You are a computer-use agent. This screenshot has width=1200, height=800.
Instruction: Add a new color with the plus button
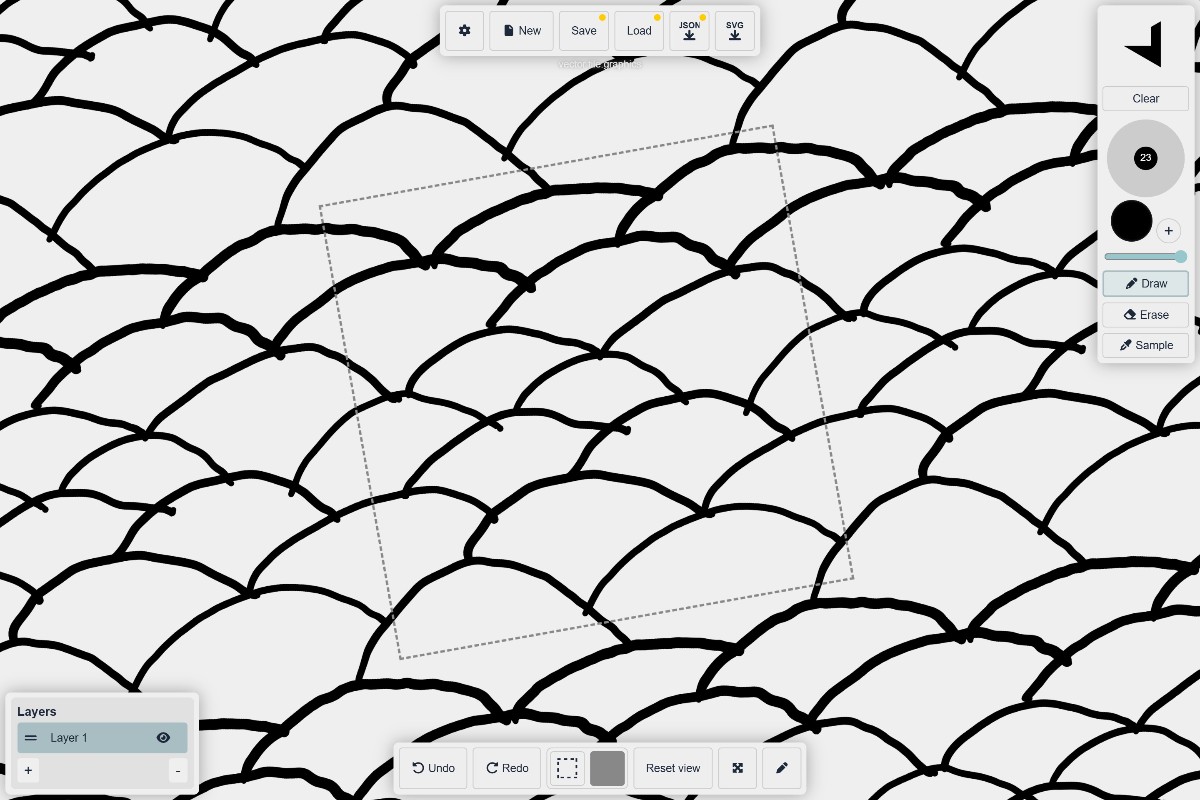[x=1168, y=230]
